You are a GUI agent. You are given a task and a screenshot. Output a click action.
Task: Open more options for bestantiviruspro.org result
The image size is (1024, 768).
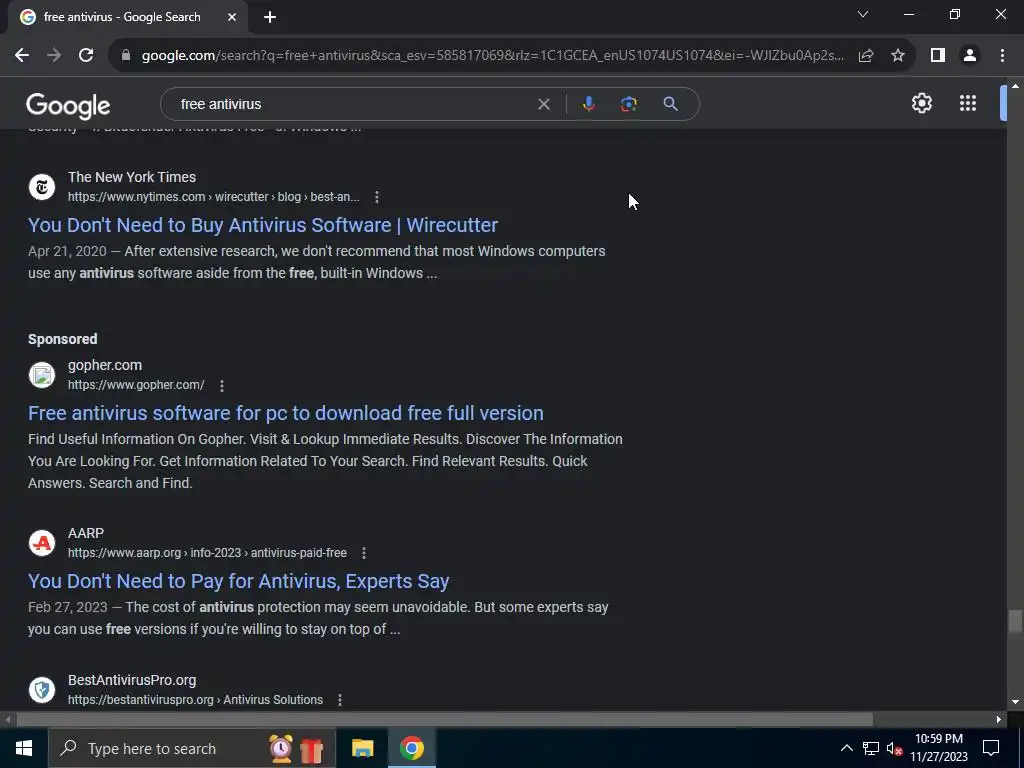pos(340,700)
